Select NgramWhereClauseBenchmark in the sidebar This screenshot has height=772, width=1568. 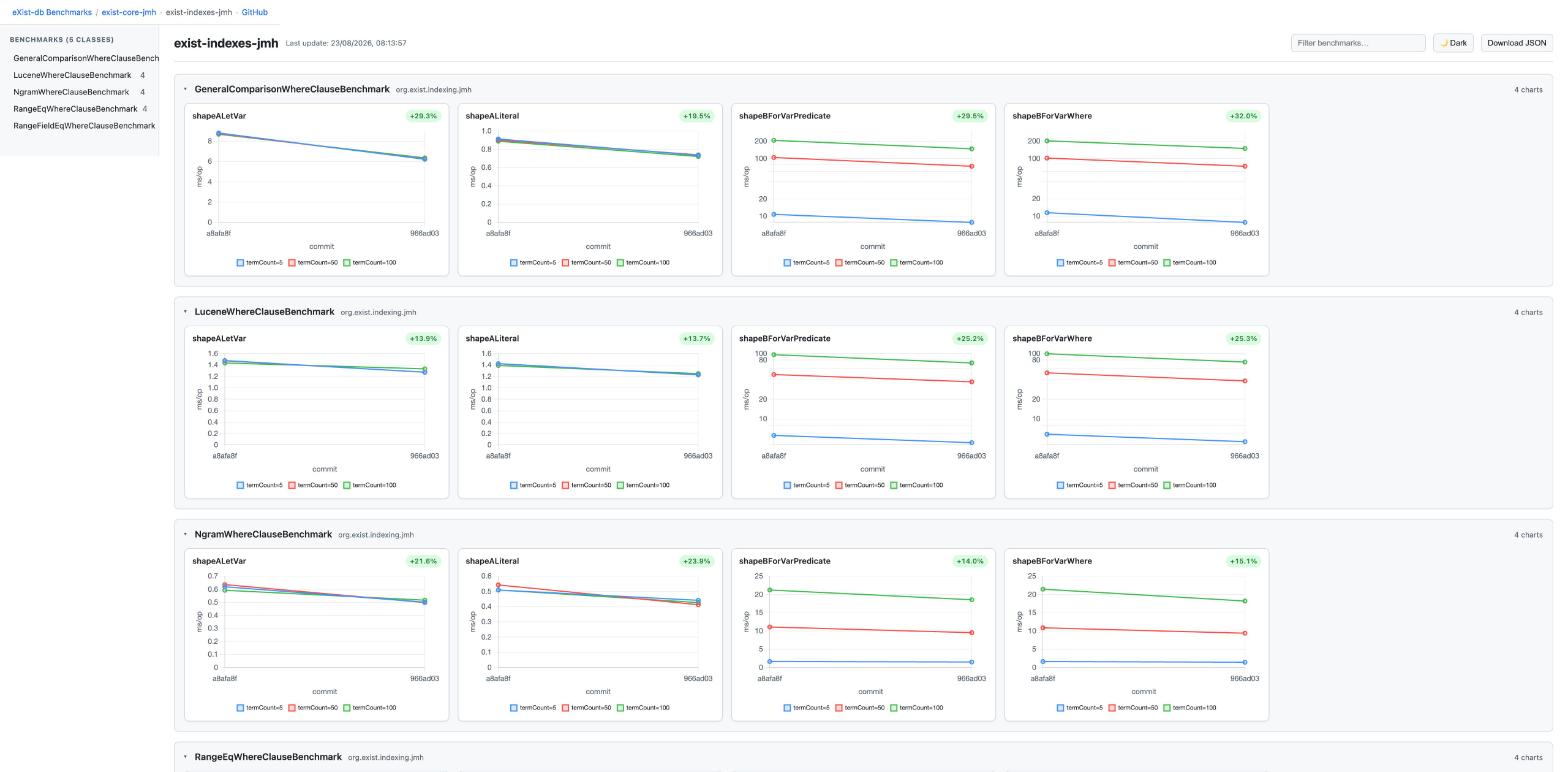point(80,92)
